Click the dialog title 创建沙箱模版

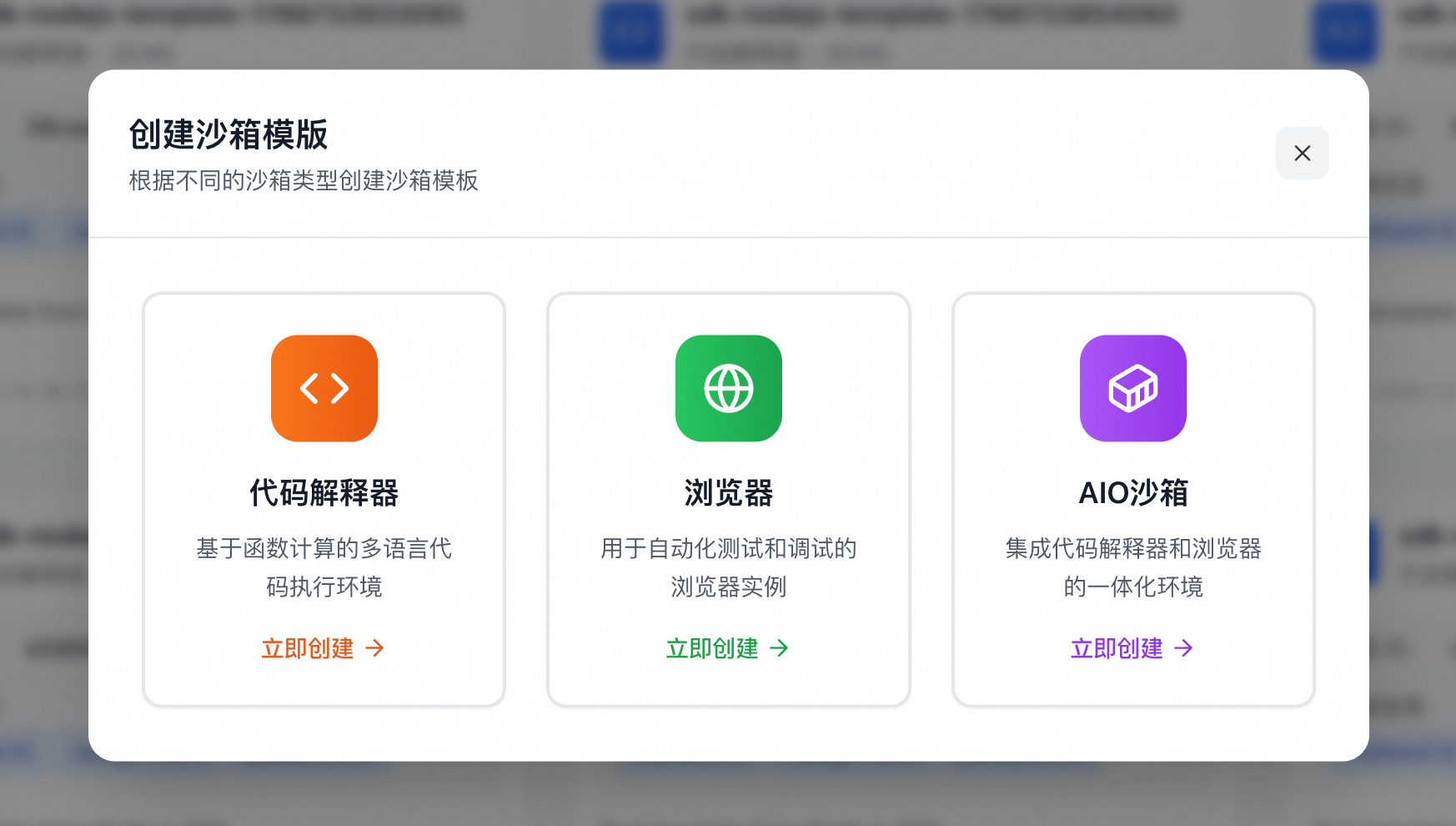tap(227, 134)
